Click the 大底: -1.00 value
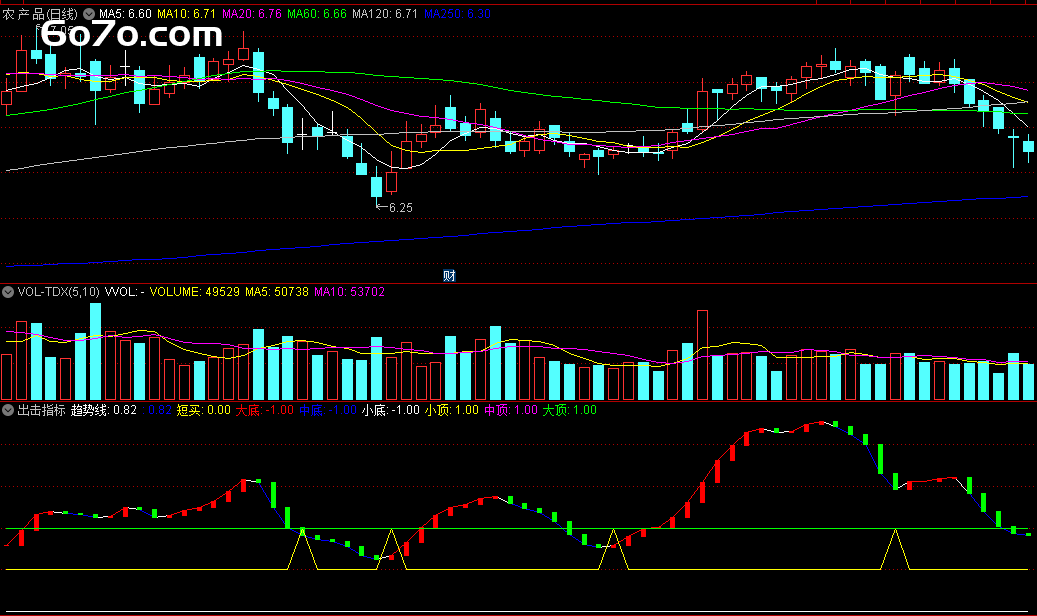 pyautogui.click(x=265, y=410)
